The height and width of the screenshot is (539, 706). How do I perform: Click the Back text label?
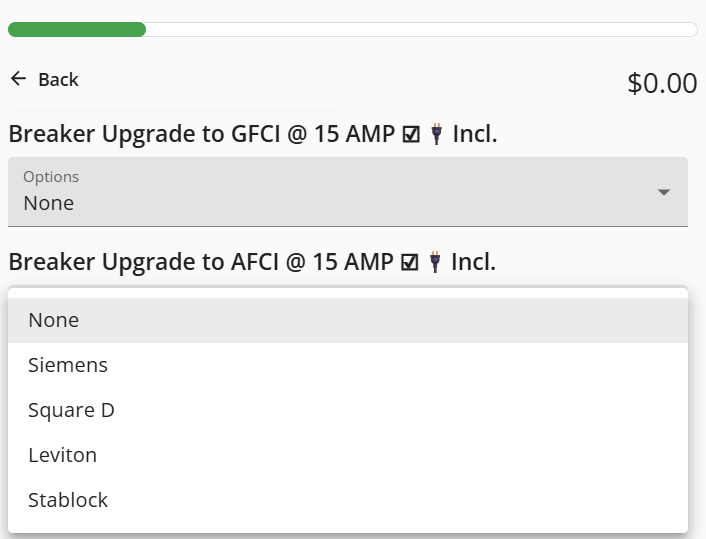[x=58, y=80]
